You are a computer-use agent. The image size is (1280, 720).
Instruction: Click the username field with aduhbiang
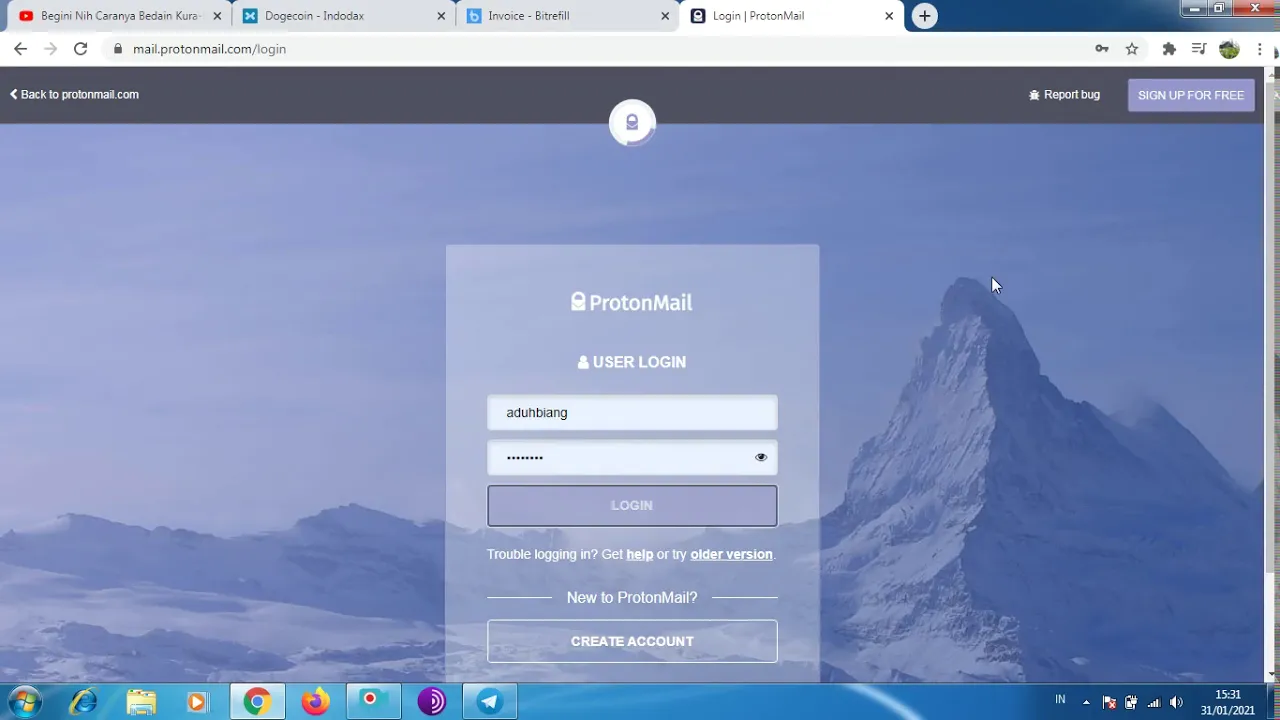tap(632, 413)
